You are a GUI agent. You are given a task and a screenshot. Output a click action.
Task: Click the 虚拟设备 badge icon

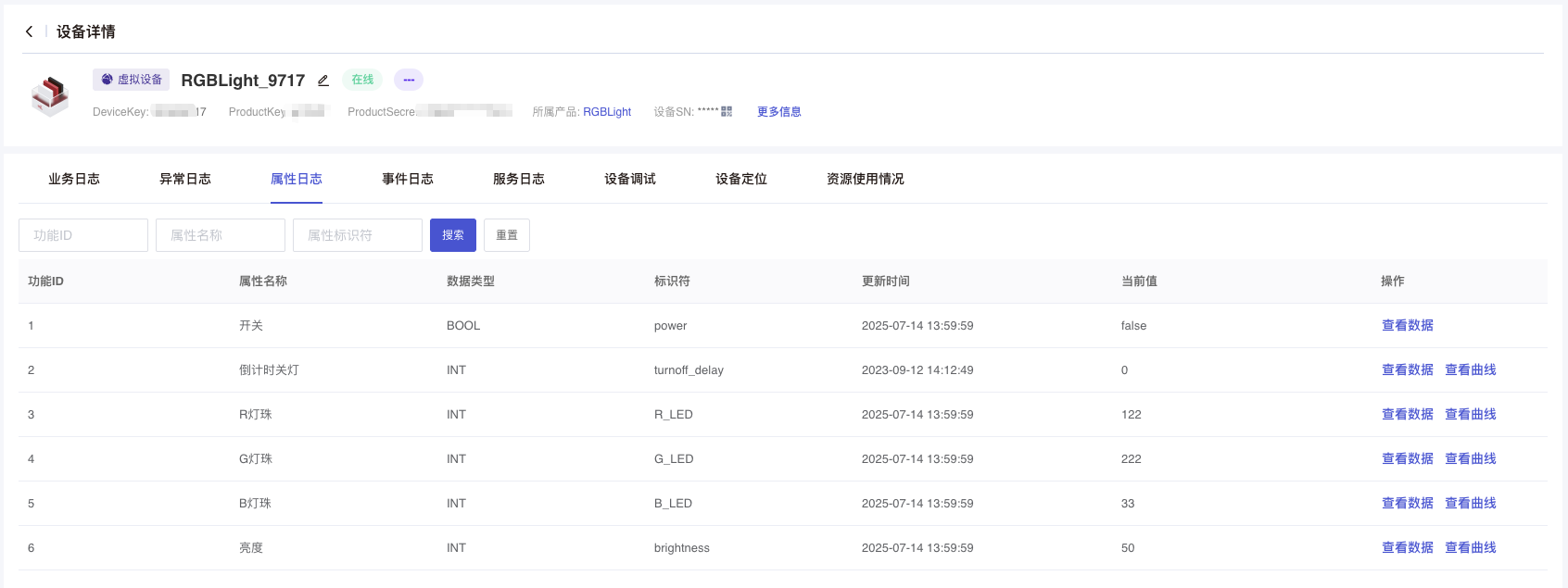107,80
